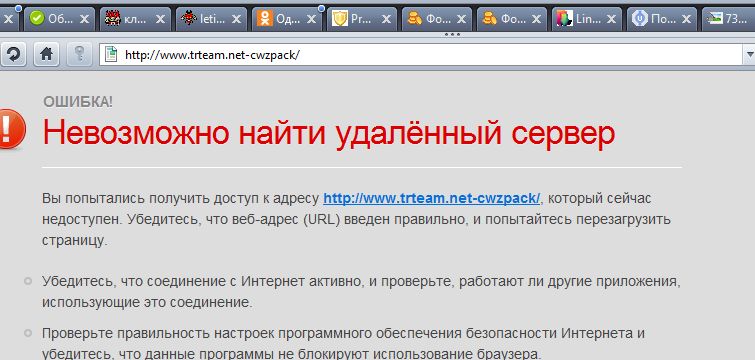Screen dimensions: 755x360
Task: Switch to the Од... tab
Action: tap(287, 19)
